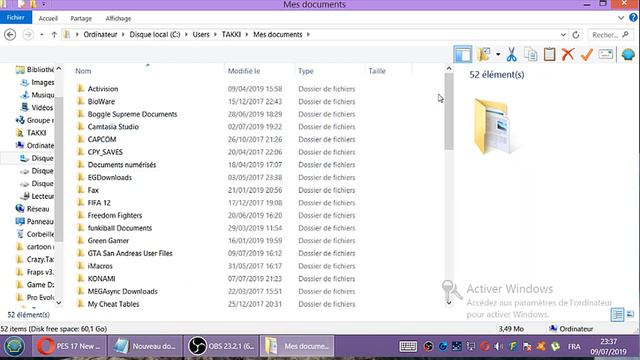This screenshot has width=640, height=360.
Task: Switch to the Accueil ribbon tab
Action: pyautogui.click(x=48, y=18)
